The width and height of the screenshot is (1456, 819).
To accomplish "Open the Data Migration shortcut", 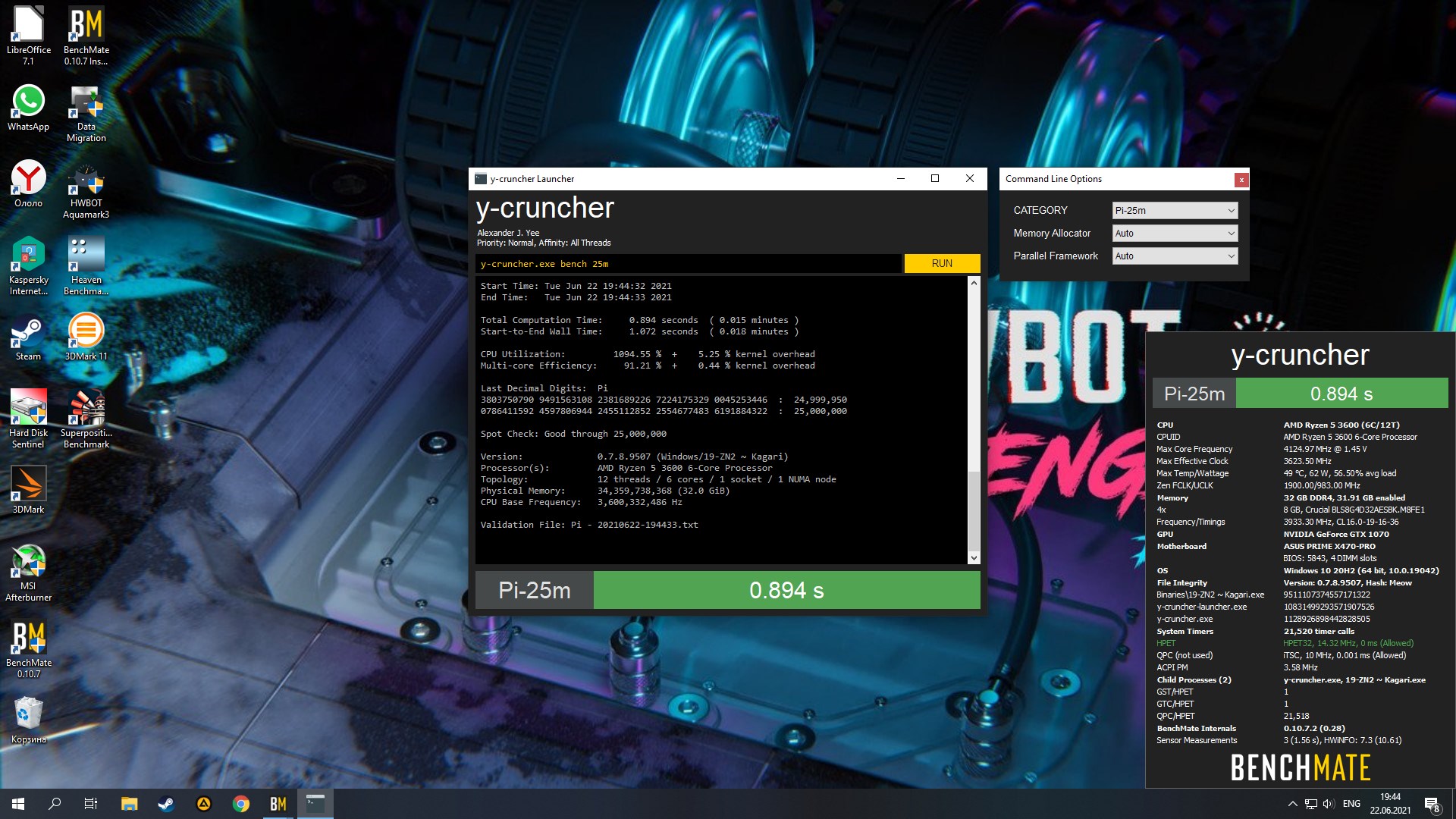I will click(x=86, y=114).
